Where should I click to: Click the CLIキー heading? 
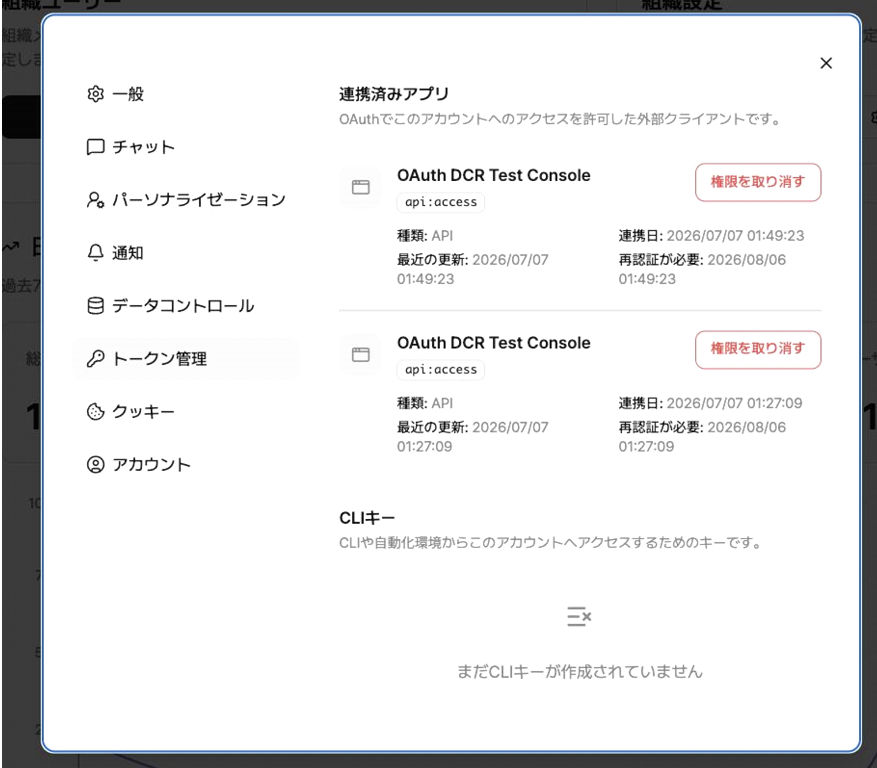pyautogui.click(x=367, y=518)
